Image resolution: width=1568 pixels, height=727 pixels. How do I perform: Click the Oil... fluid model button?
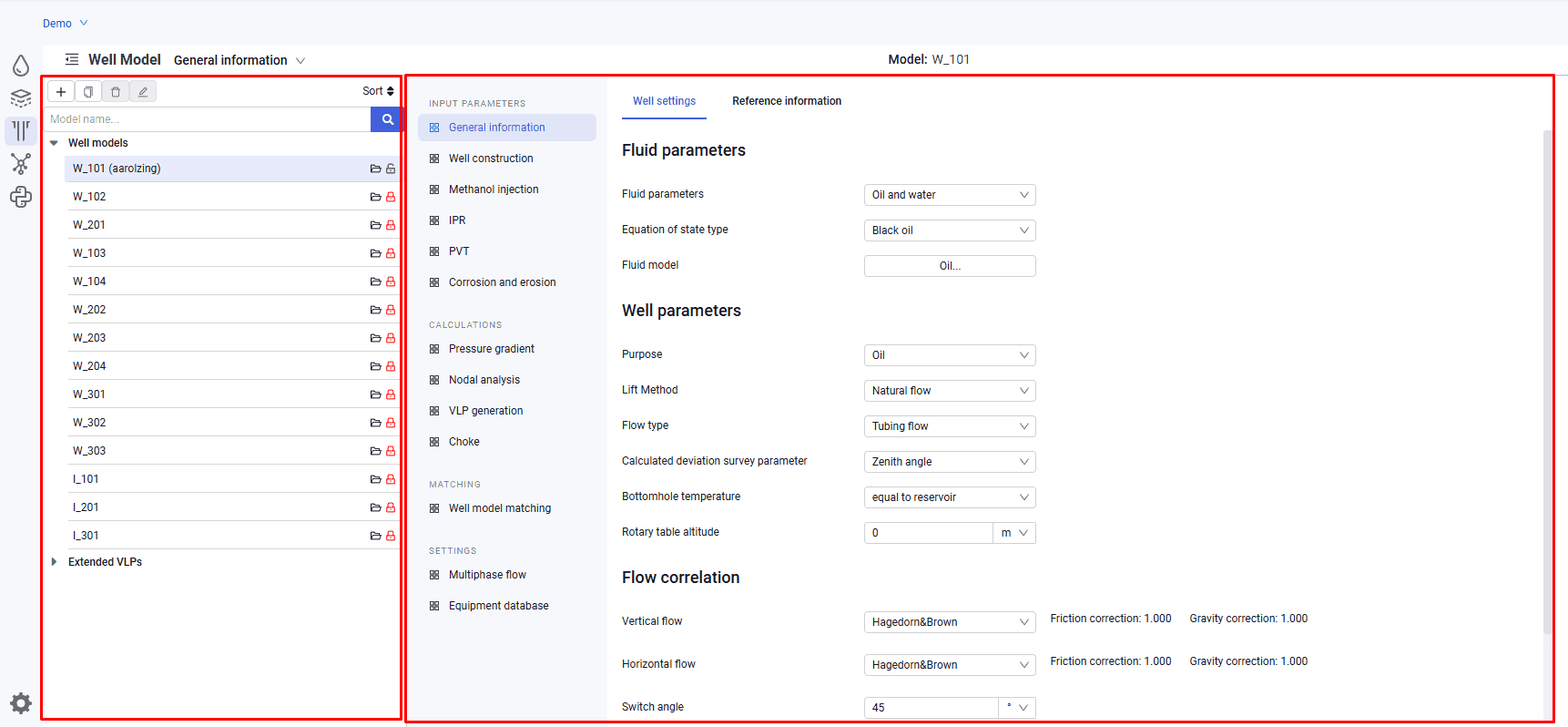pyautogui.click(x=950, y=266)
